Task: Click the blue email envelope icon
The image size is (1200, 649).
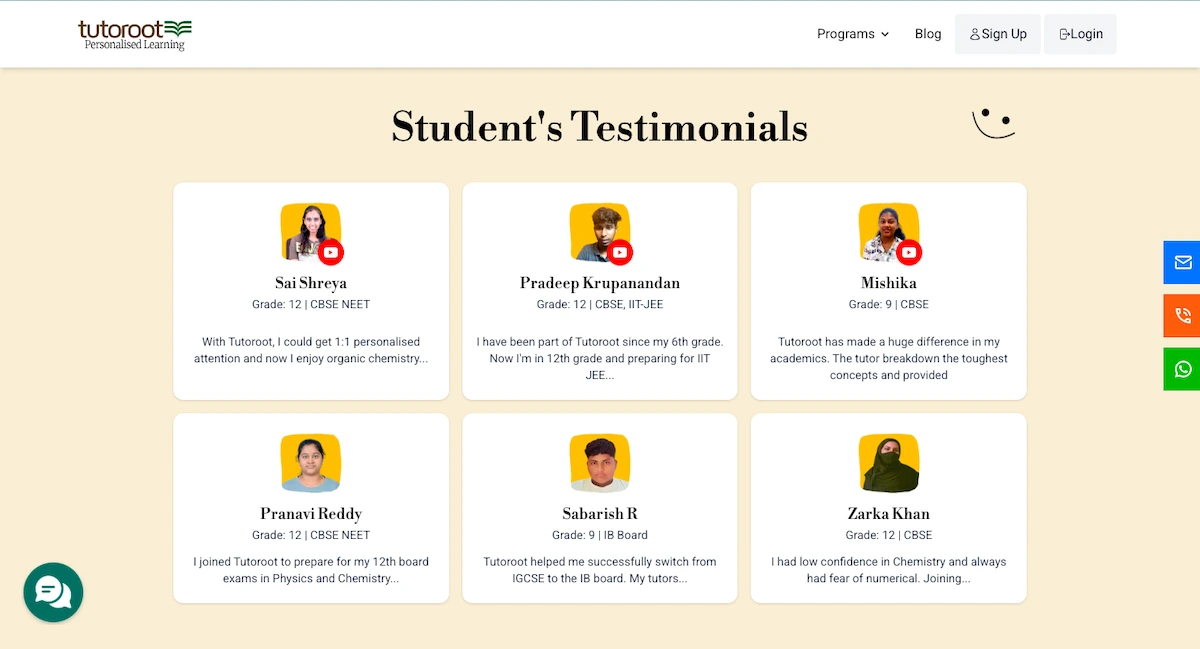Action: (x=1182, y=262)
